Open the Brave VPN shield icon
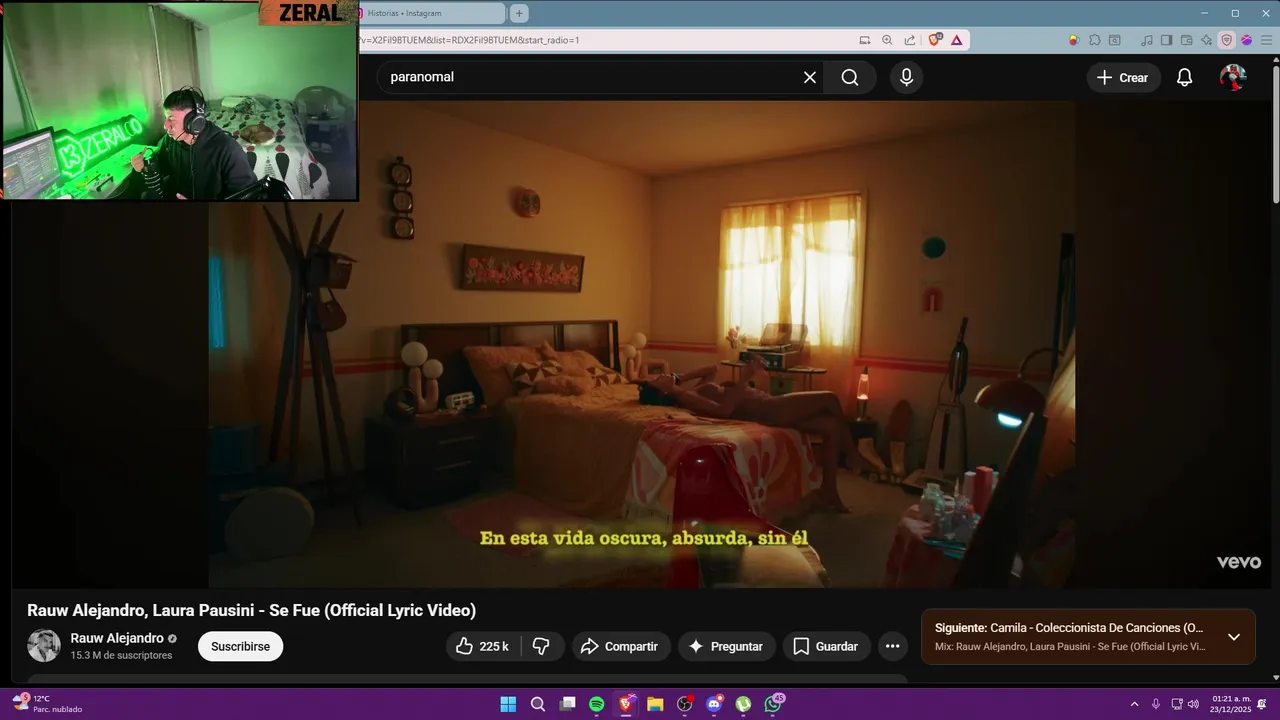Image resolution: width=1280 pixels, height=720 pixels. pos(1226,40)
